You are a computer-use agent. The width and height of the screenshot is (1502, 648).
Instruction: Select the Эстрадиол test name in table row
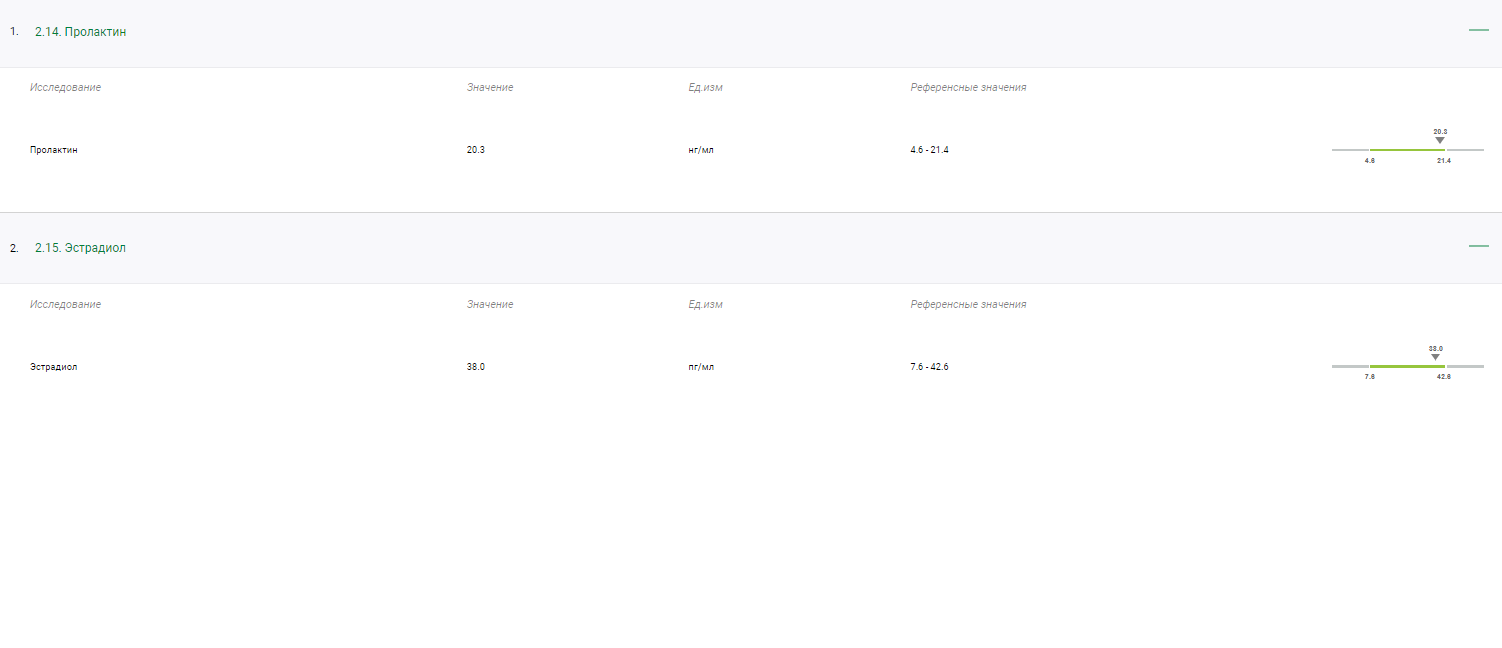54,367
